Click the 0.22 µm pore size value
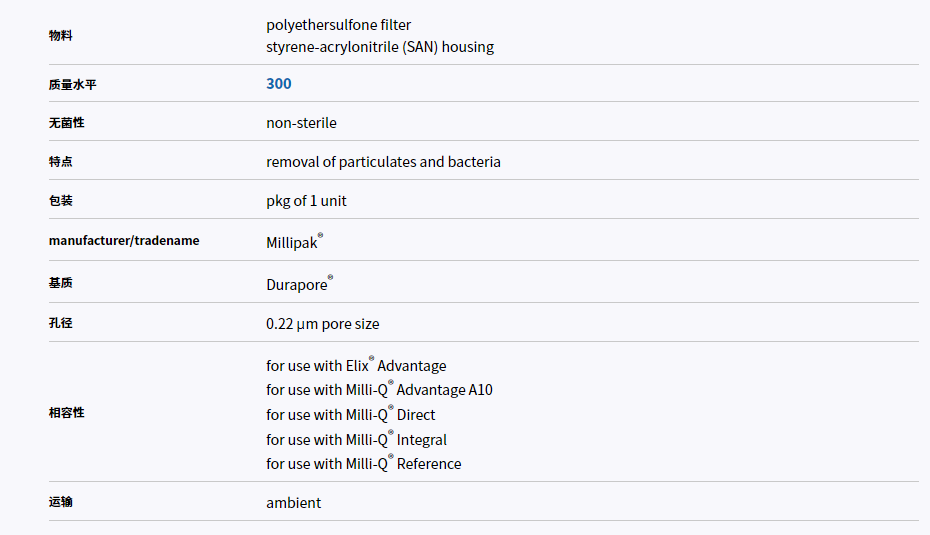Screen dimensions: 930x535 [323, 324]
